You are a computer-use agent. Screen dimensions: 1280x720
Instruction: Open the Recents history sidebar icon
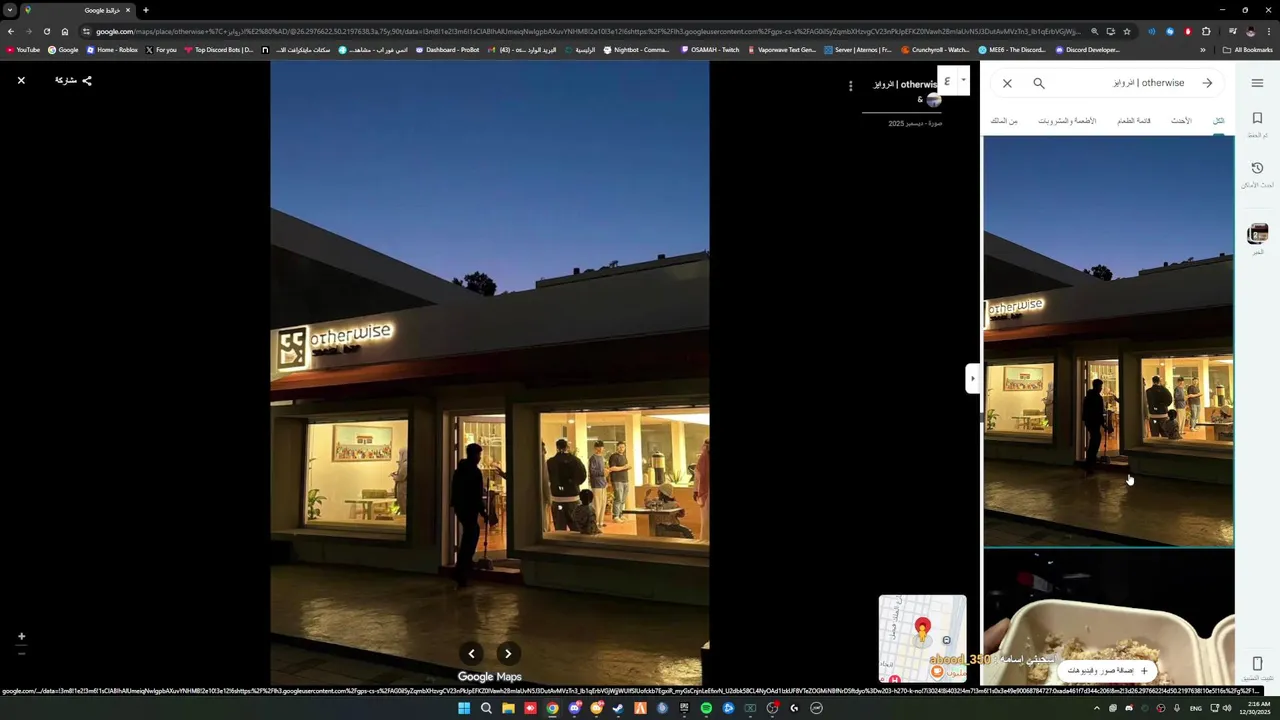point(1257,174)
